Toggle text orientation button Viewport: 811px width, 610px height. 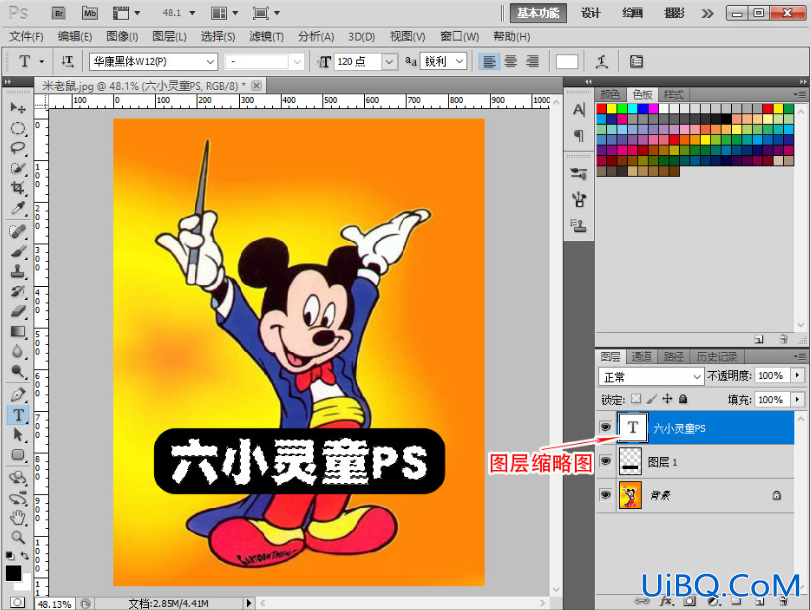click(x=67, y=62)
